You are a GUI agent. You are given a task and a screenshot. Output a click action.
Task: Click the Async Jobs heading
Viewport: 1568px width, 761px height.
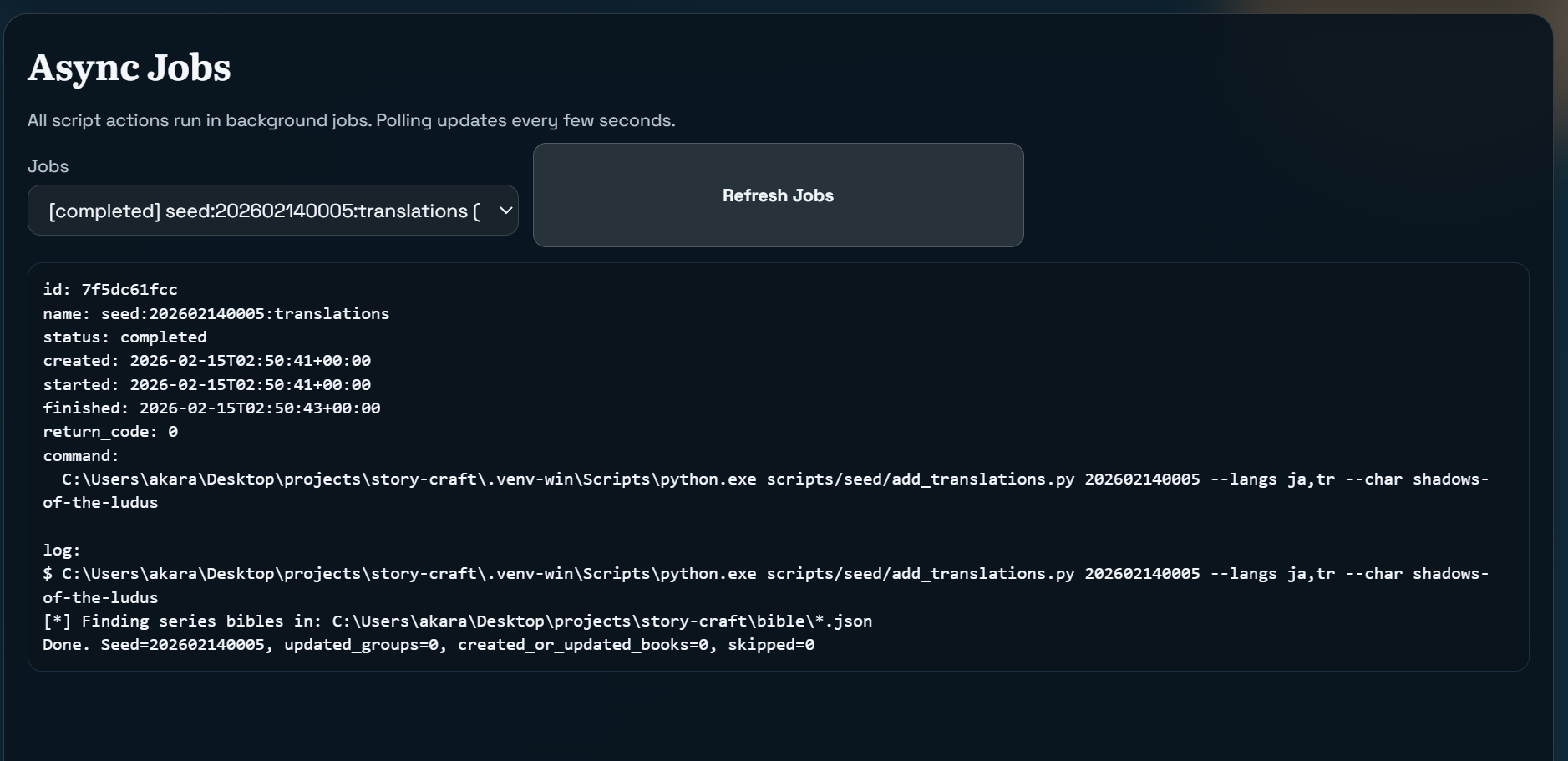click(x=129, y=68)
